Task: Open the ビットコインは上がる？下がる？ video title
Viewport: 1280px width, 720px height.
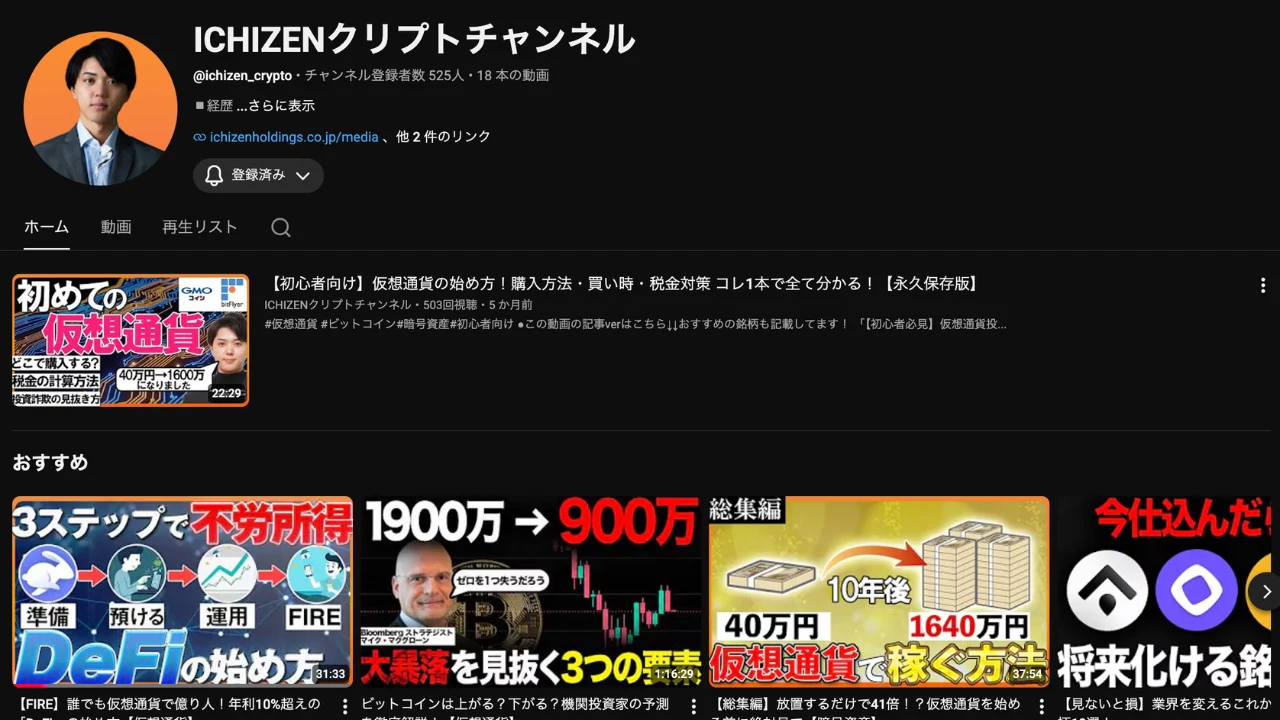Action: 516,710
